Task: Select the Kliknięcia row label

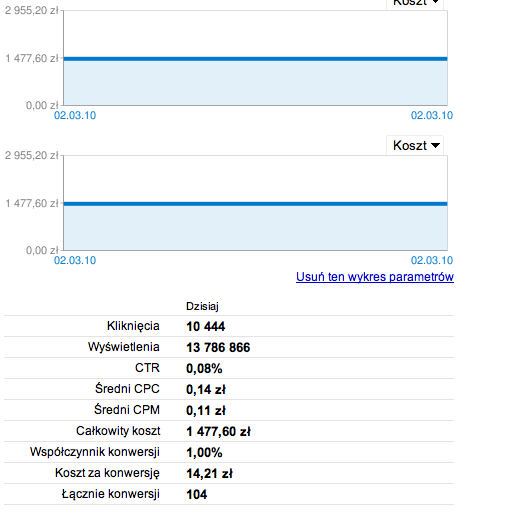Action: tap(133, 326)
